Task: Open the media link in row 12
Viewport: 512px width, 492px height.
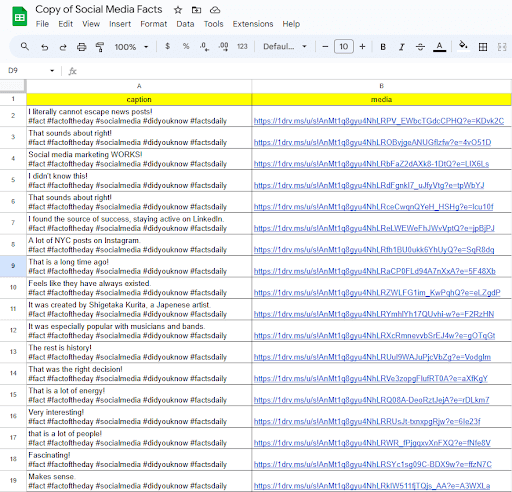Action: (375, 336)
